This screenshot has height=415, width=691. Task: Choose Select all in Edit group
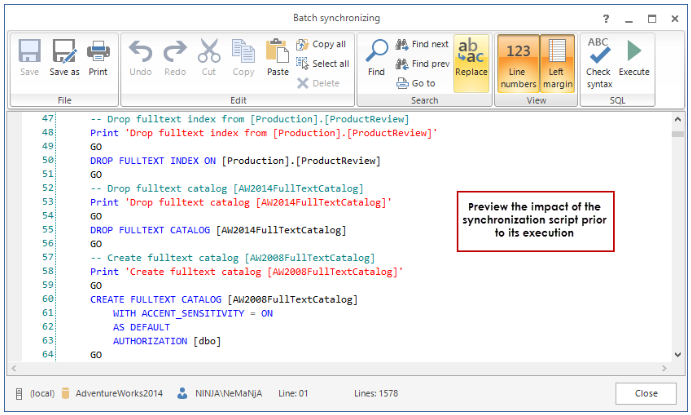pos(322,64)
